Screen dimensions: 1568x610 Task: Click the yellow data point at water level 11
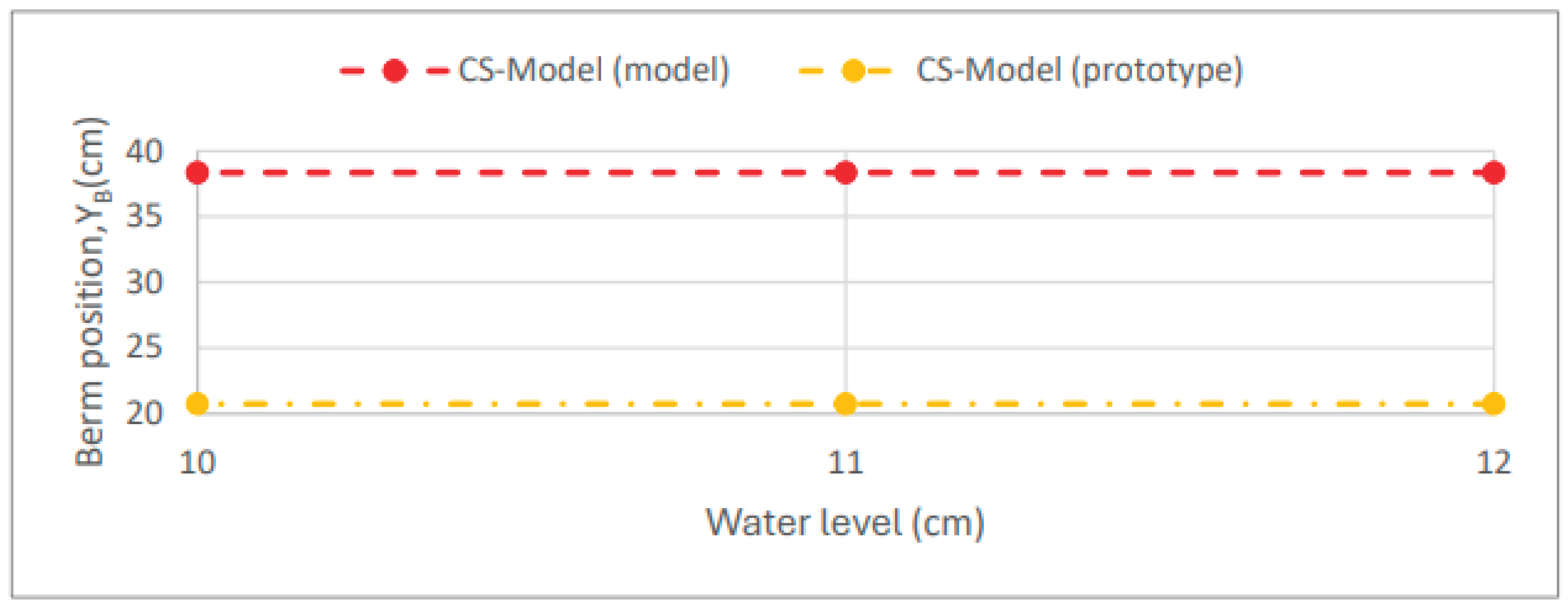[x=846, y=404]
